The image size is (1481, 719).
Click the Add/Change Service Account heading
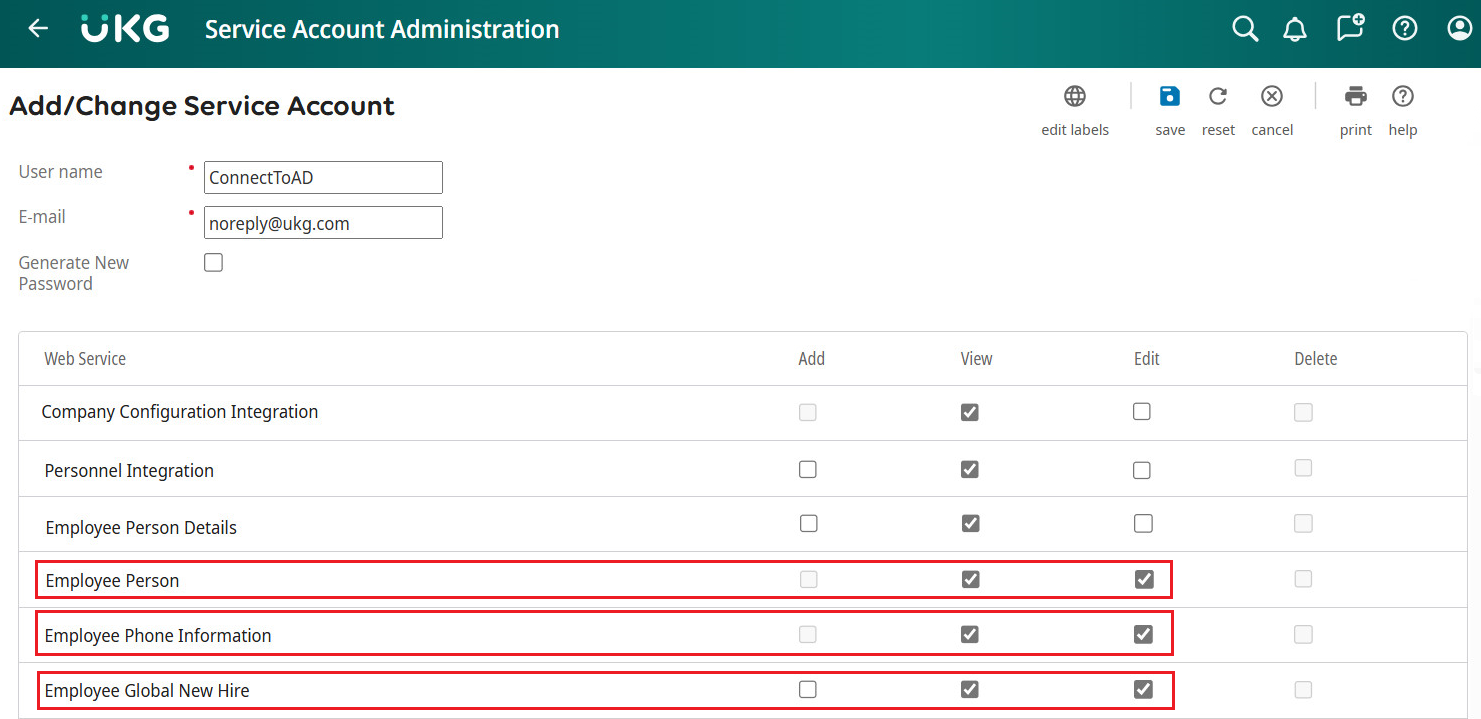[202, 106]
